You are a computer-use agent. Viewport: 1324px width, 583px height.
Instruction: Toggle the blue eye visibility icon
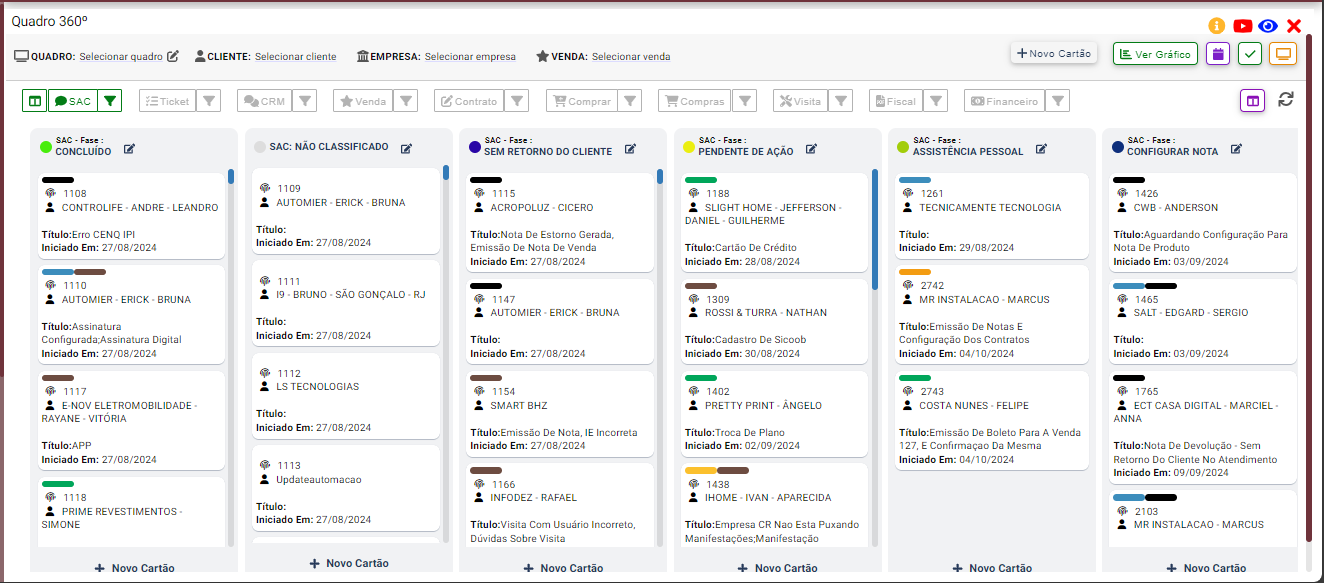pyautogui.click(x=1268, y=27)
